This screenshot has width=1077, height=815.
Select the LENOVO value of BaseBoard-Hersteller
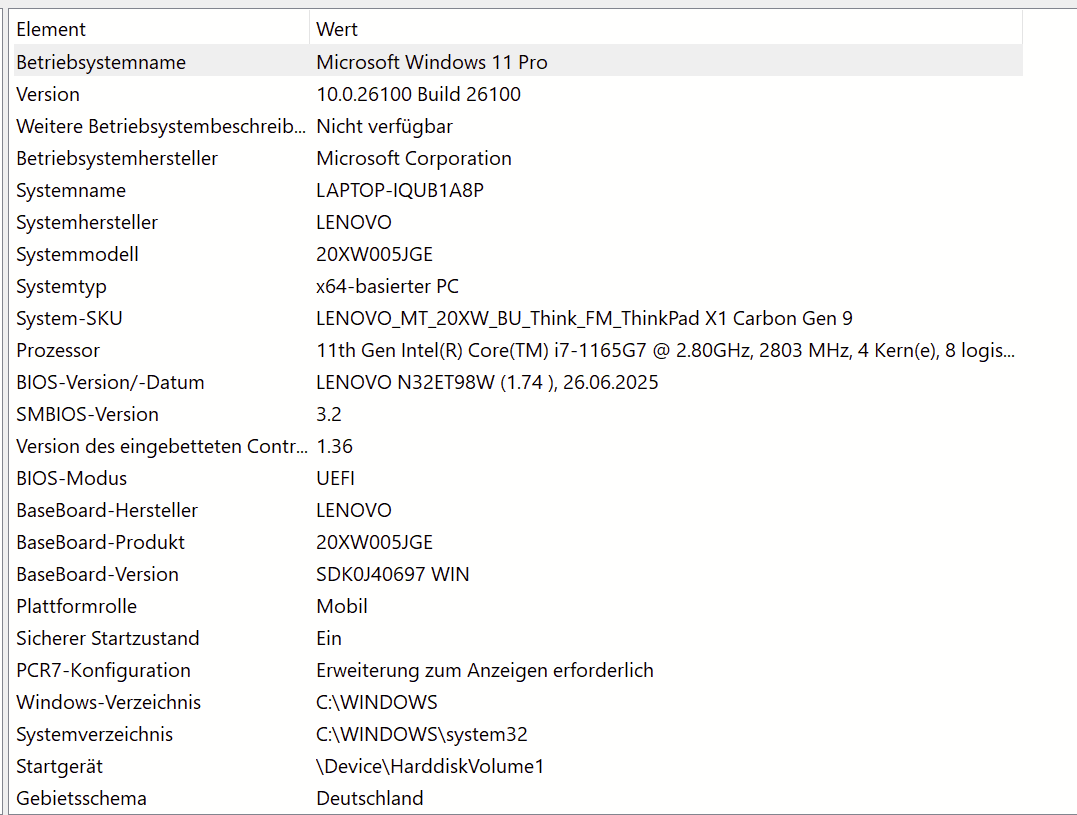354,511
